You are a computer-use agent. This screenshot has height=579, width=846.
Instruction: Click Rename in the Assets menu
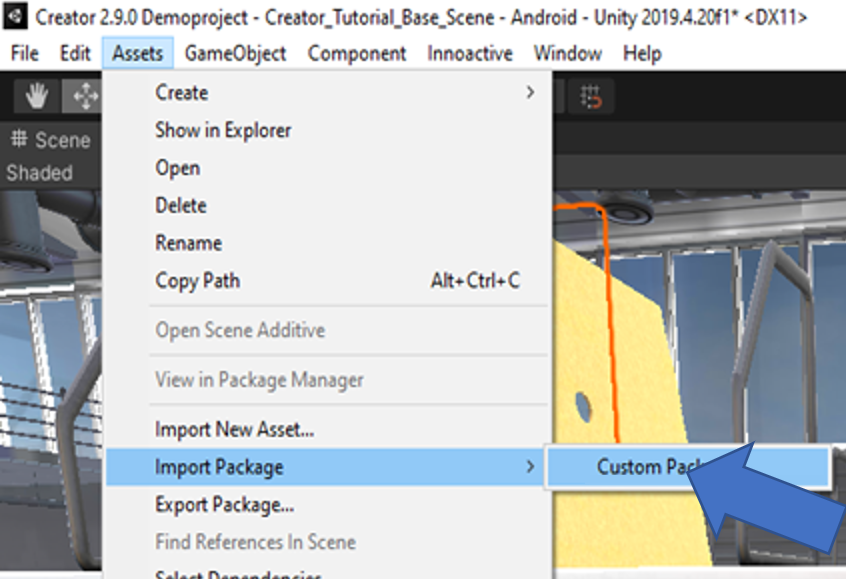(188, 243)
